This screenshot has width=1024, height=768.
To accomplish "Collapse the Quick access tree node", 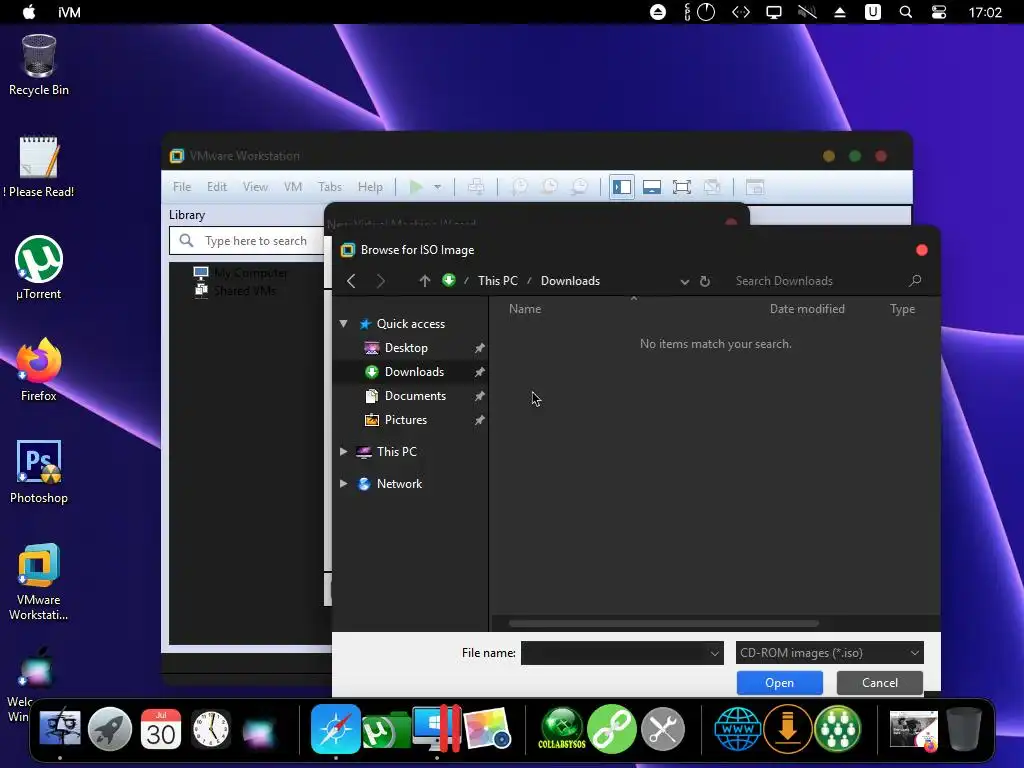I will [344, 324].
